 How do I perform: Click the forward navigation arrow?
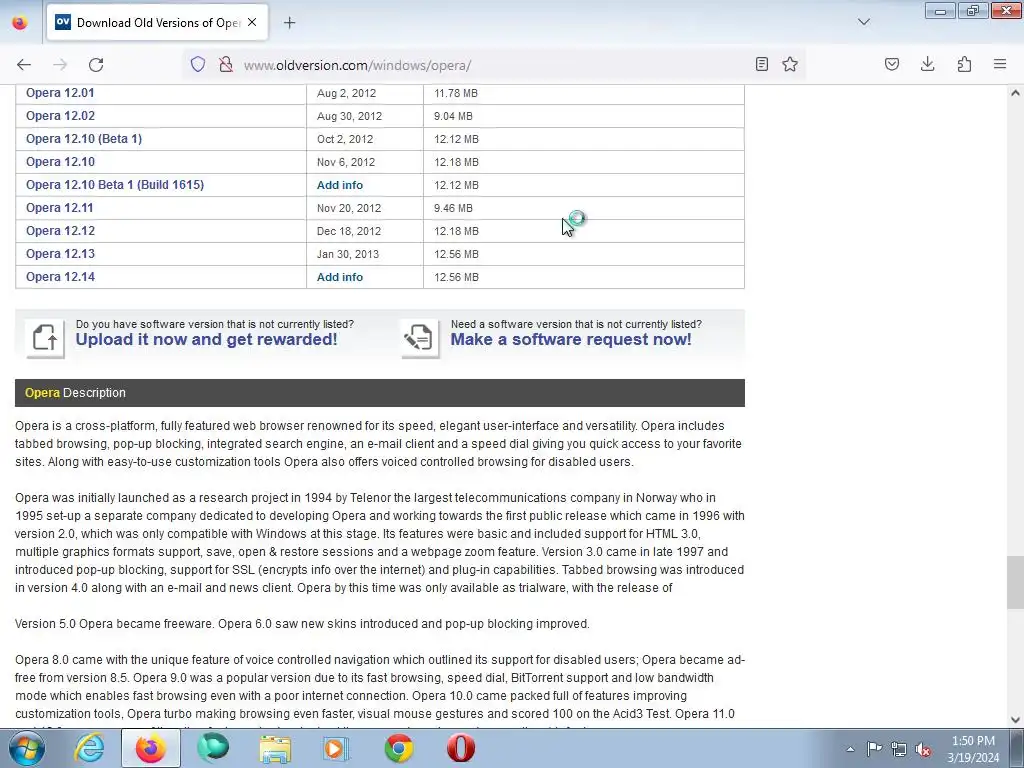click(x=60, y=65)
